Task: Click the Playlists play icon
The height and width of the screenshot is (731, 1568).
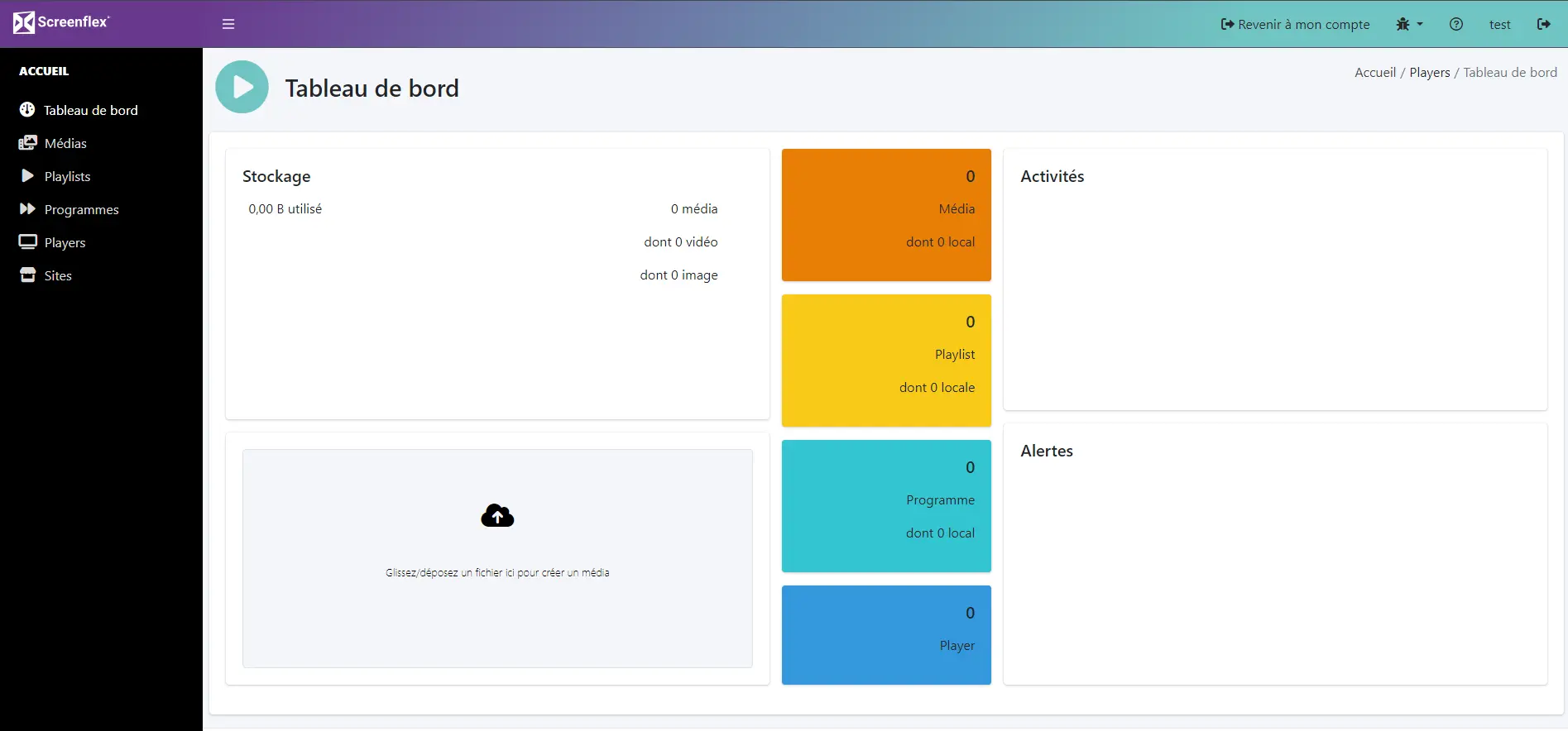Action: pos(27,175)
